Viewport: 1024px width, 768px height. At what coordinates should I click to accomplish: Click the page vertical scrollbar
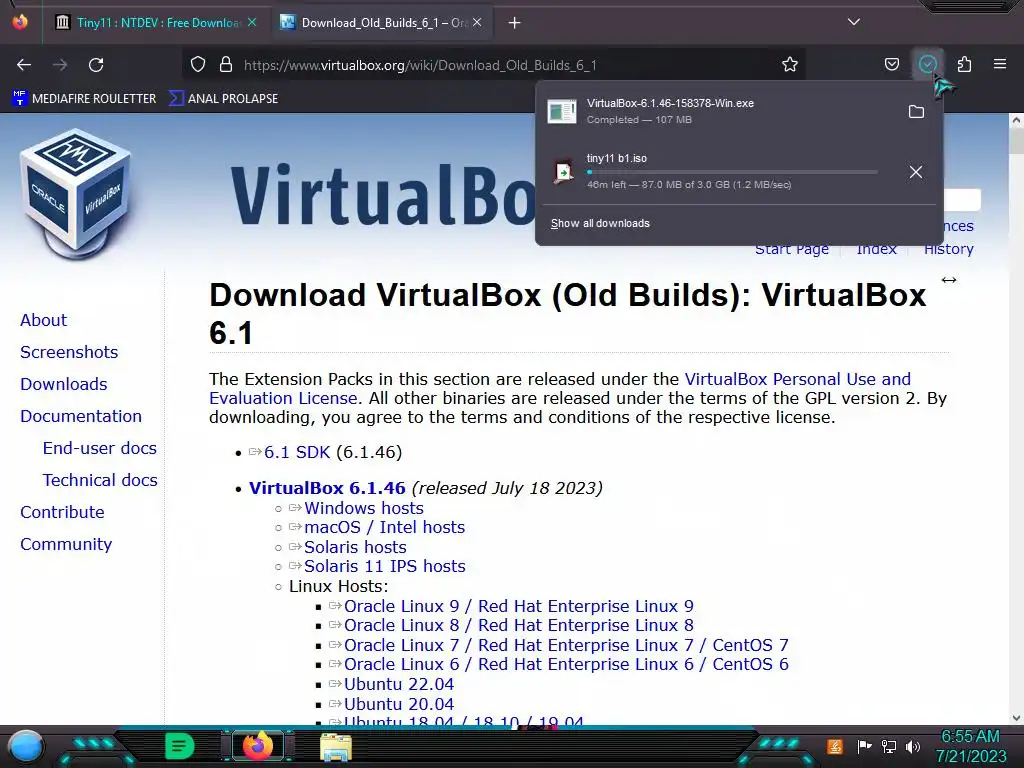1016,419
